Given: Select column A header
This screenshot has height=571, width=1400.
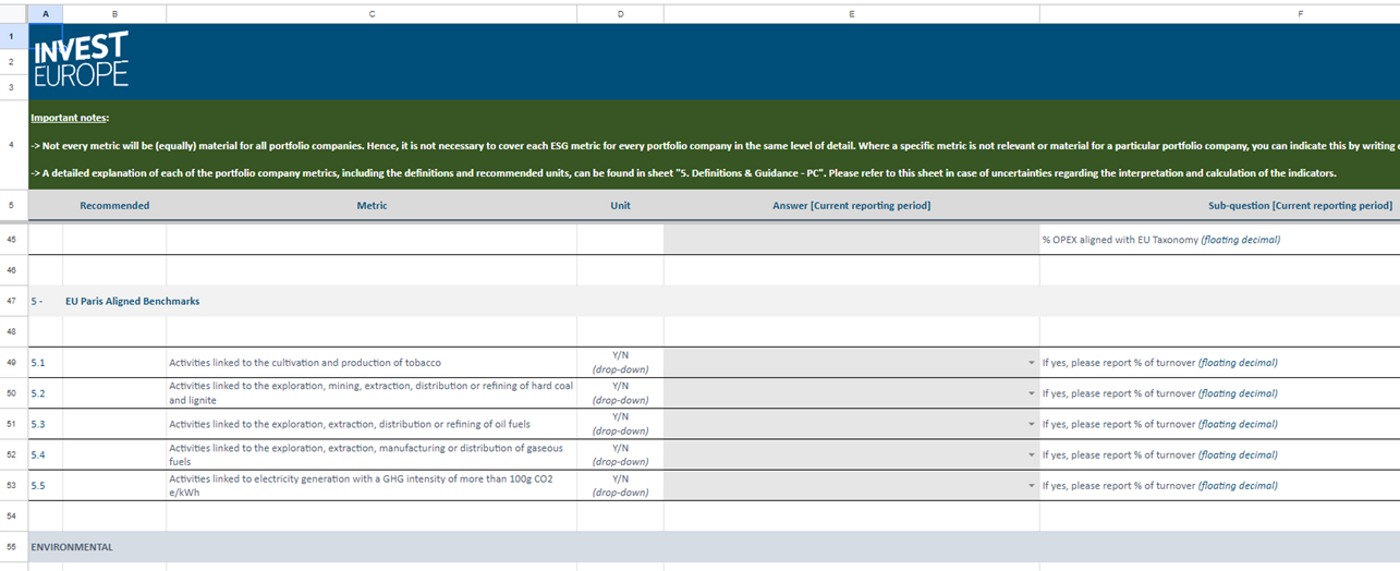Looking at the screenshot, I should pyautogui.click(x=45, y=13).
